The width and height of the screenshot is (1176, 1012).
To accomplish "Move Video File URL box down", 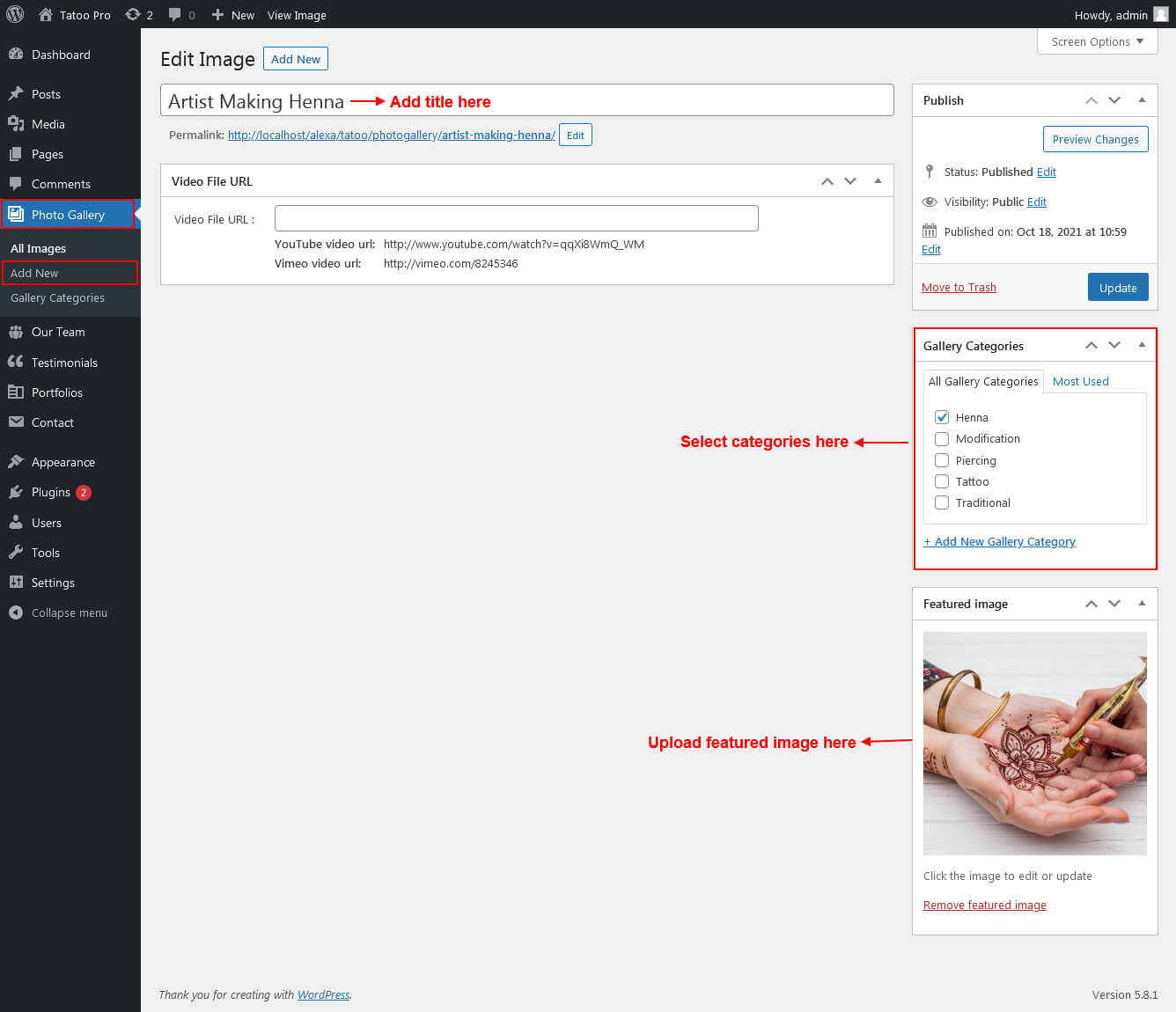I will click(x=850, y=181).
